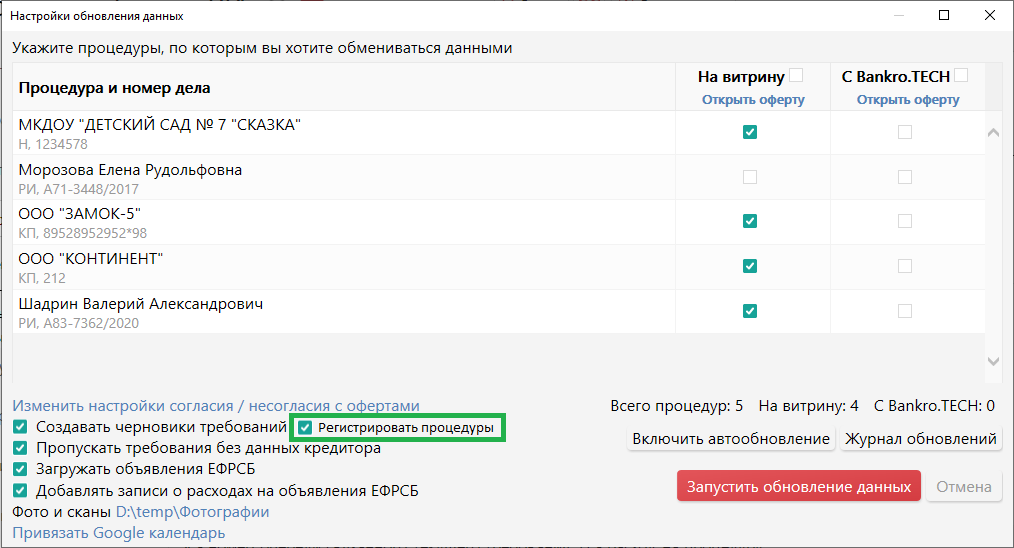Click 'Изменить настройки согласия / несогласия с офертами'

[x=216, y=406]
